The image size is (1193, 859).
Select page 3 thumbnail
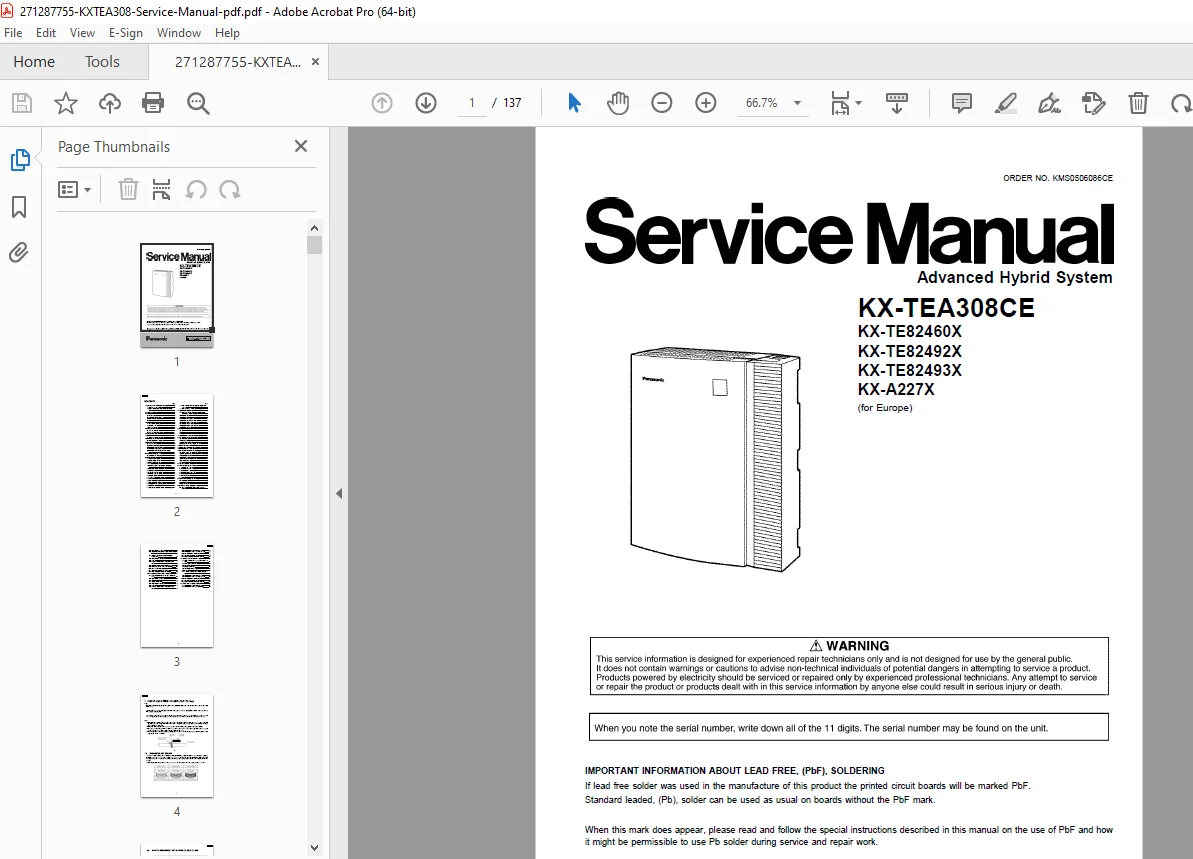pos(177,596)
